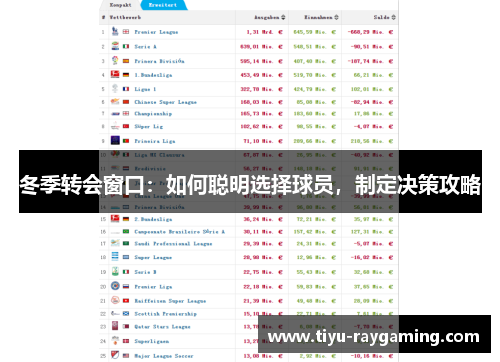Click the Raiffeisen Super League logo
Screen dimensions: 500x362
click(x=115, y=301)
